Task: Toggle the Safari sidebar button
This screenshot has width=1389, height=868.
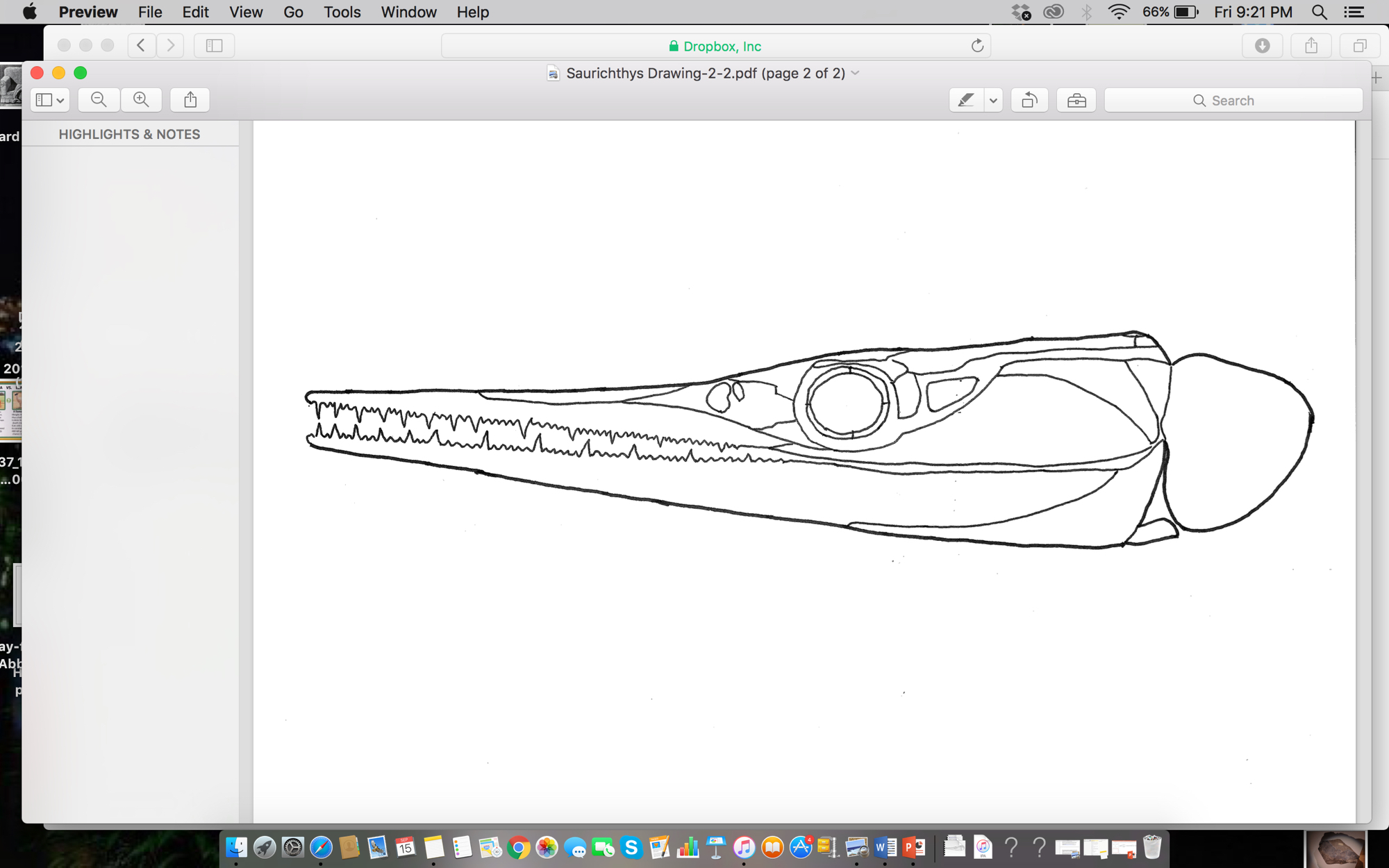Action: (214, 46)
